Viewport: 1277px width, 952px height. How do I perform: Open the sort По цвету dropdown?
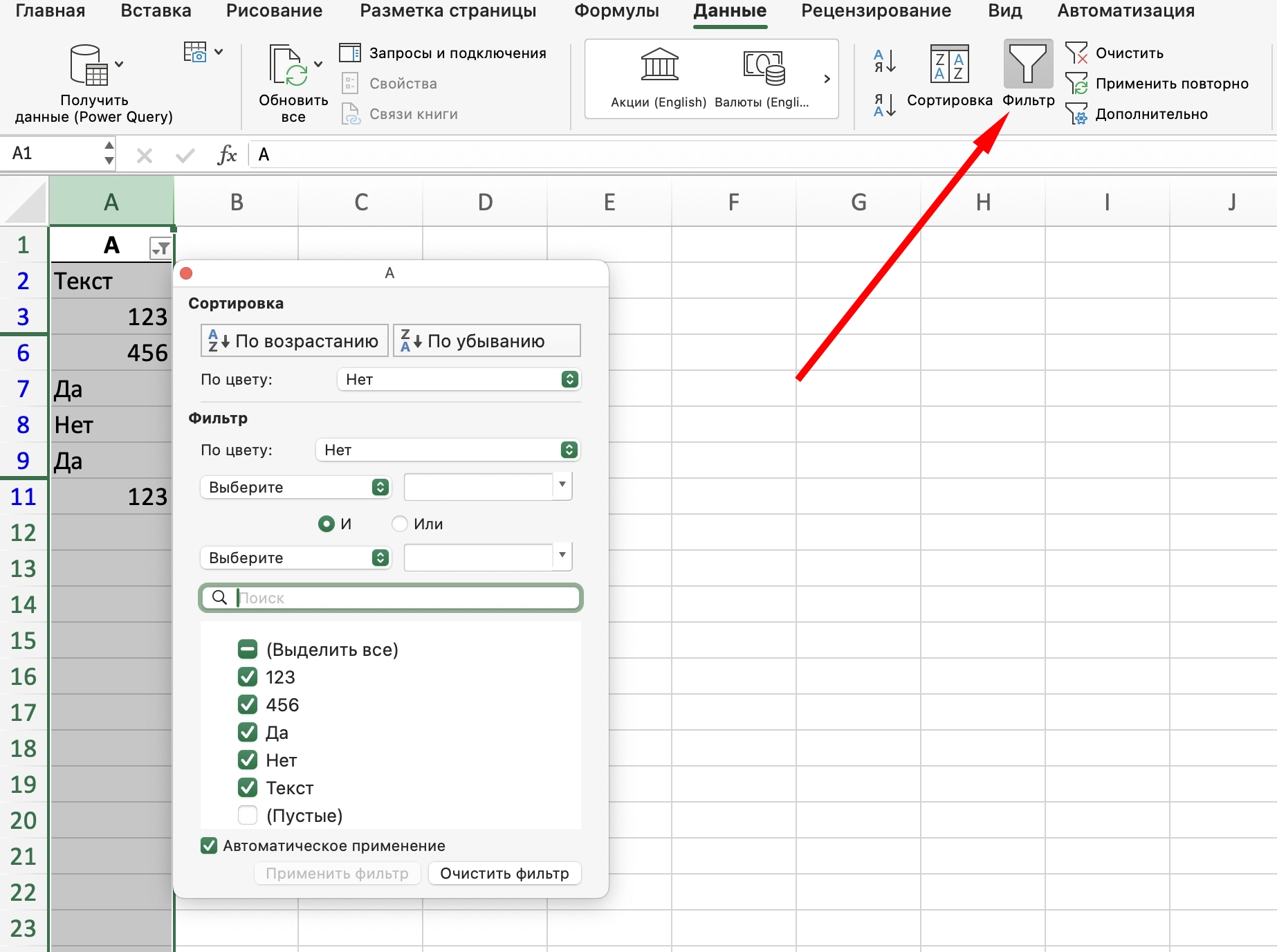(459, 379)
